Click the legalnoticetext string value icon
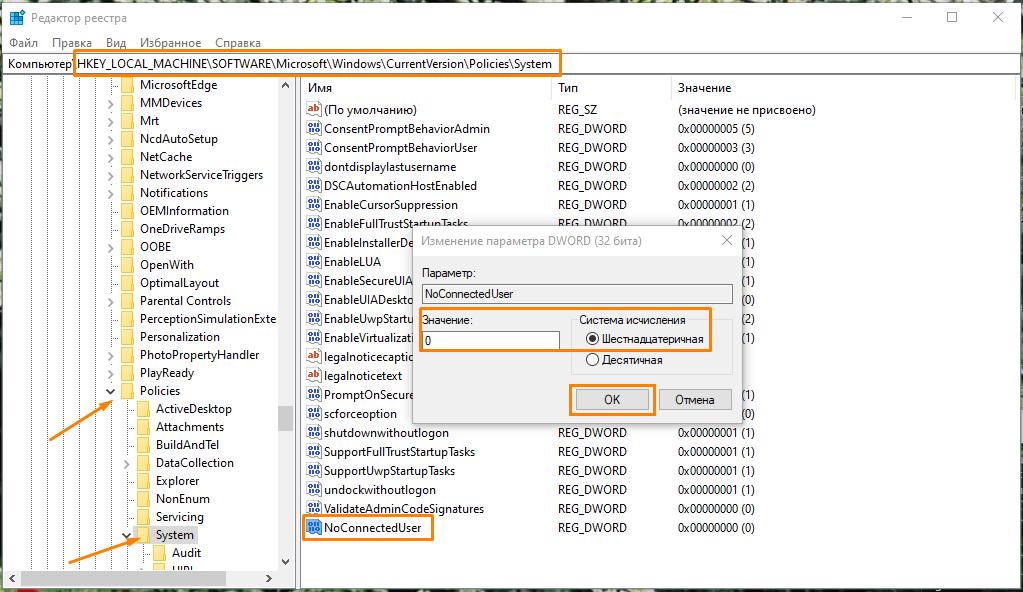 (x=314, y=376)
